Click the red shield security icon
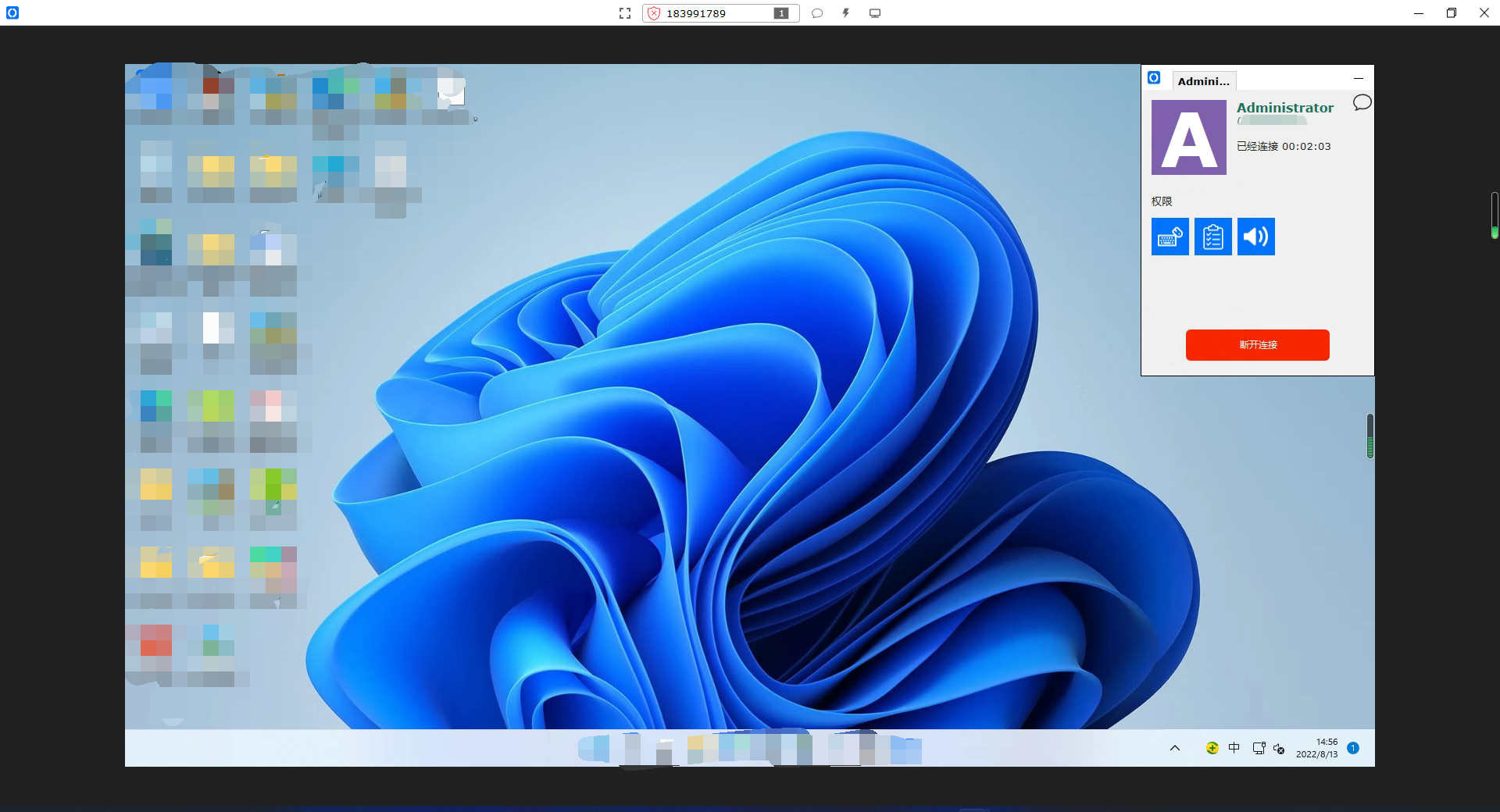This screenshot has width=1500, height=812. pos(654,13)
